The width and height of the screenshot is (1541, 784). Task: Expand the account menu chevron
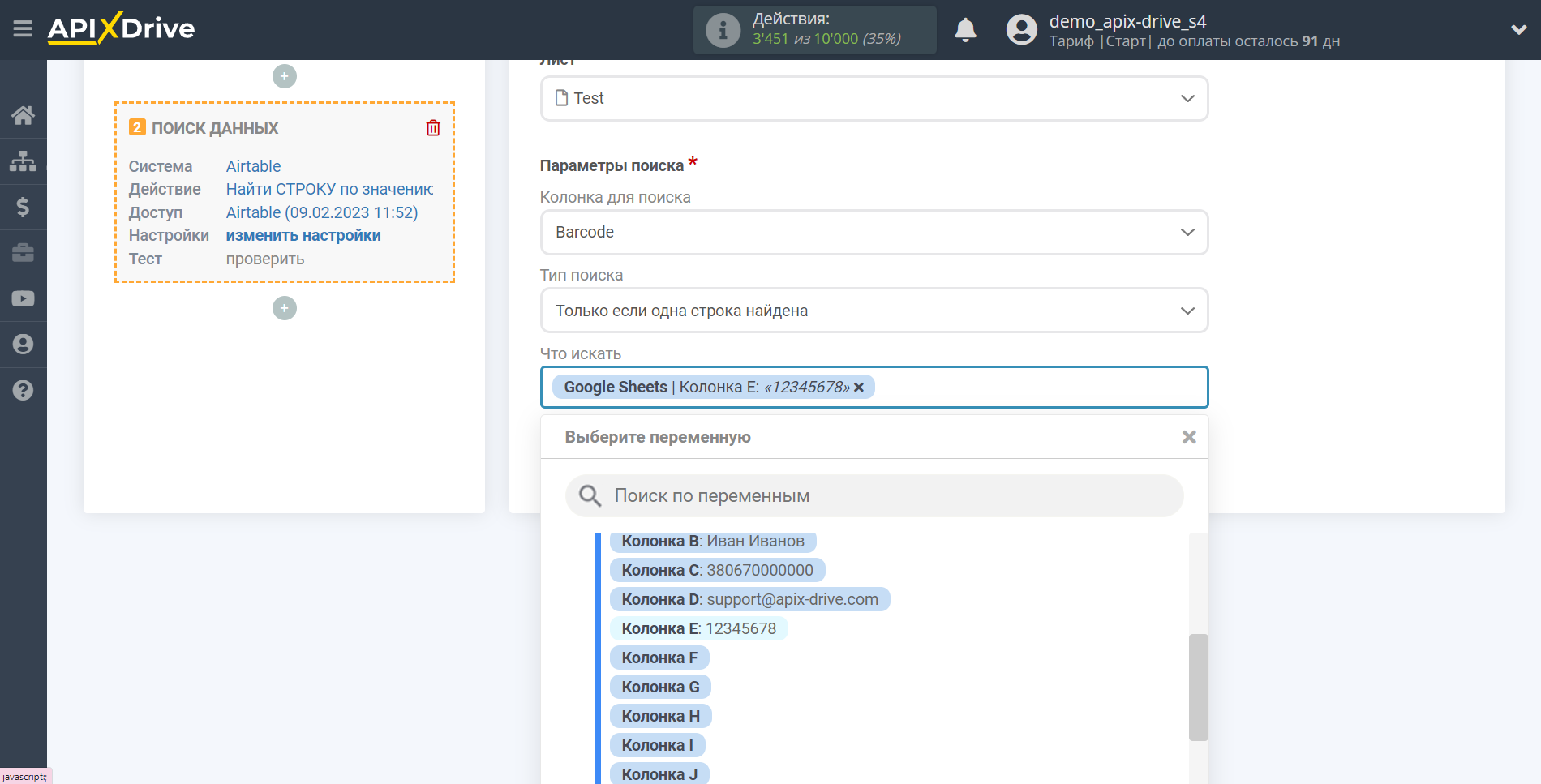(x=1518, y=30)
